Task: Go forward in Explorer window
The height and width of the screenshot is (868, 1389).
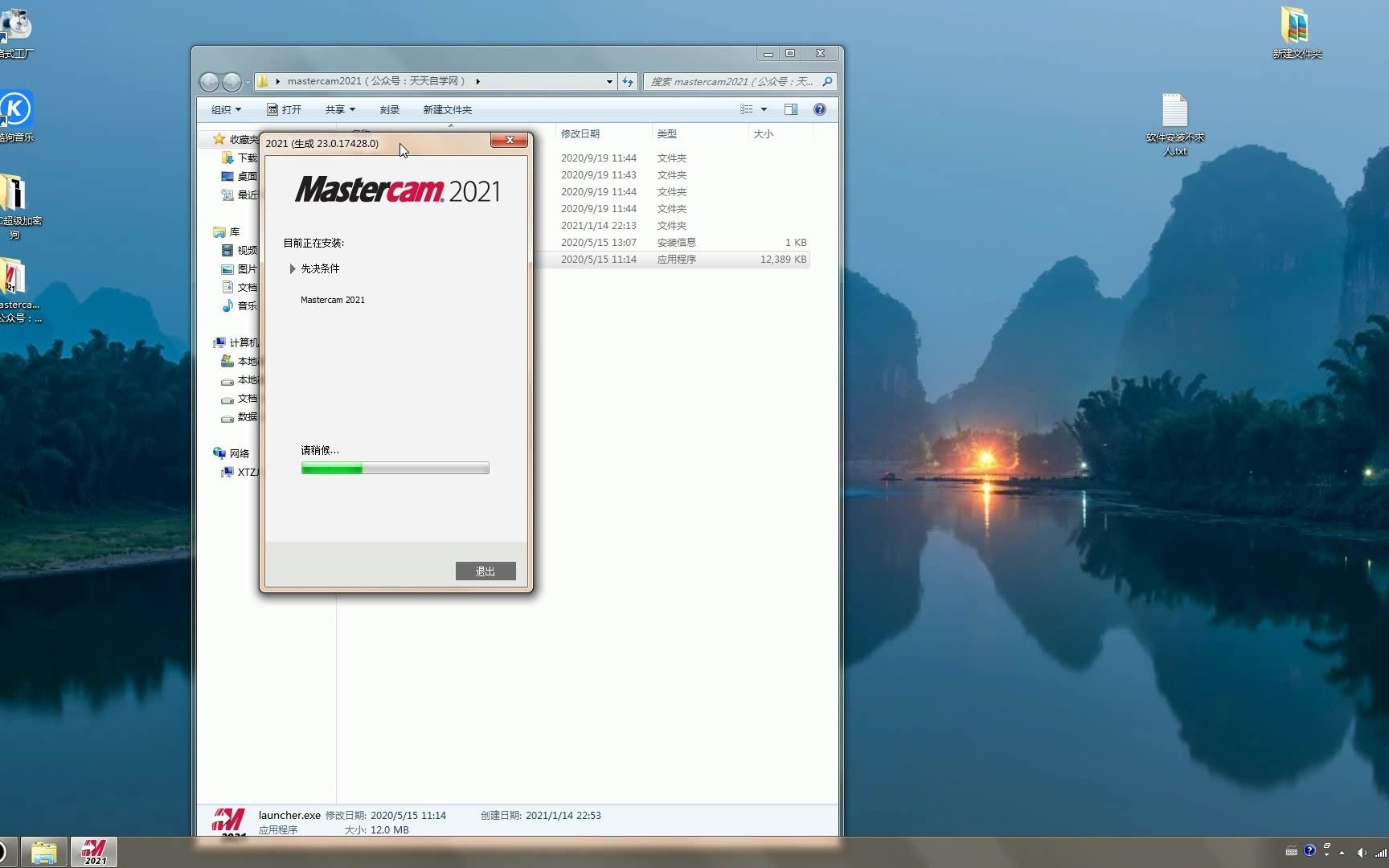Action: [x=231, y=81]
